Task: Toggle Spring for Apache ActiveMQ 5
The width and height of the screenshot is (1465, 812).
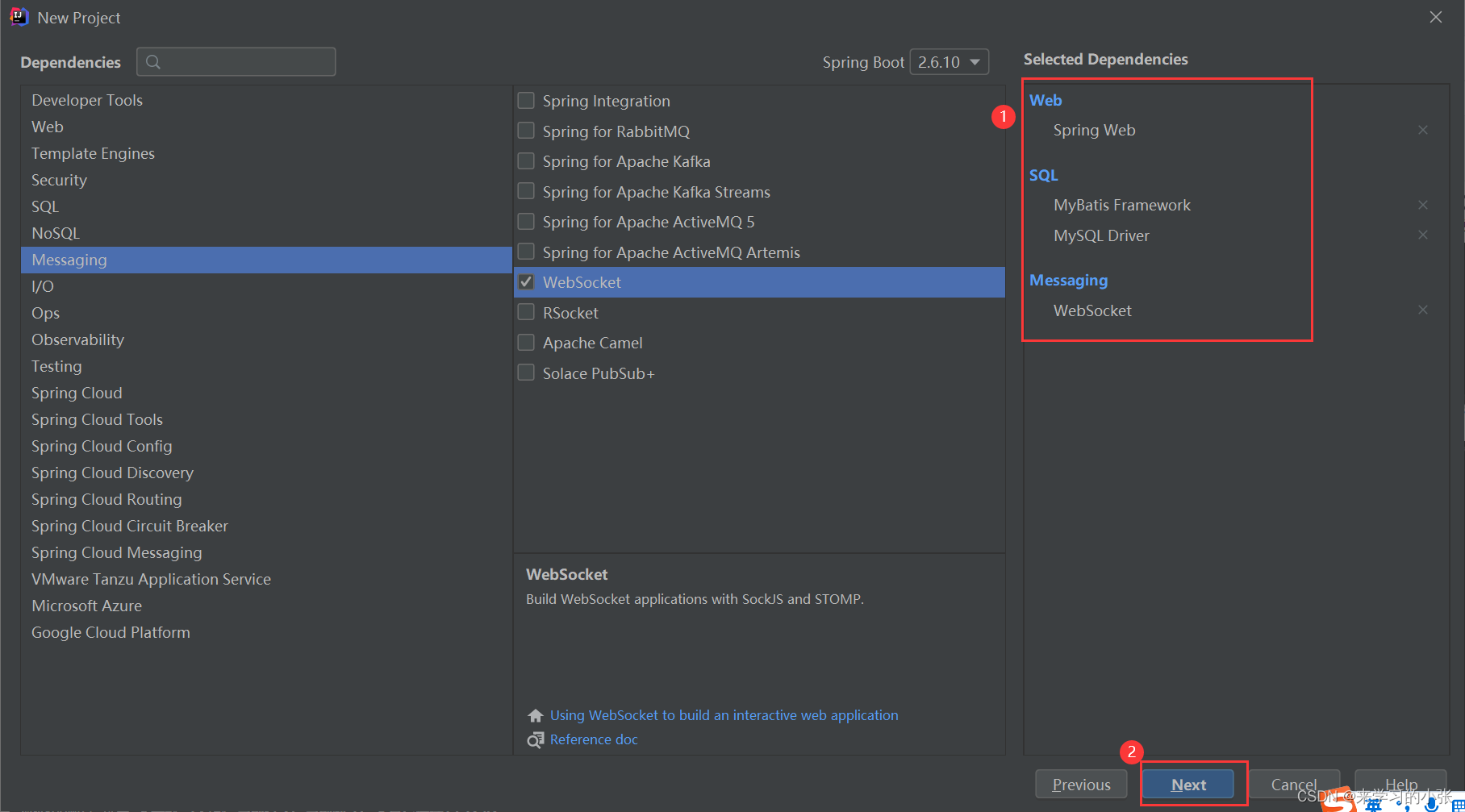Action: click(x=526, y=221)
